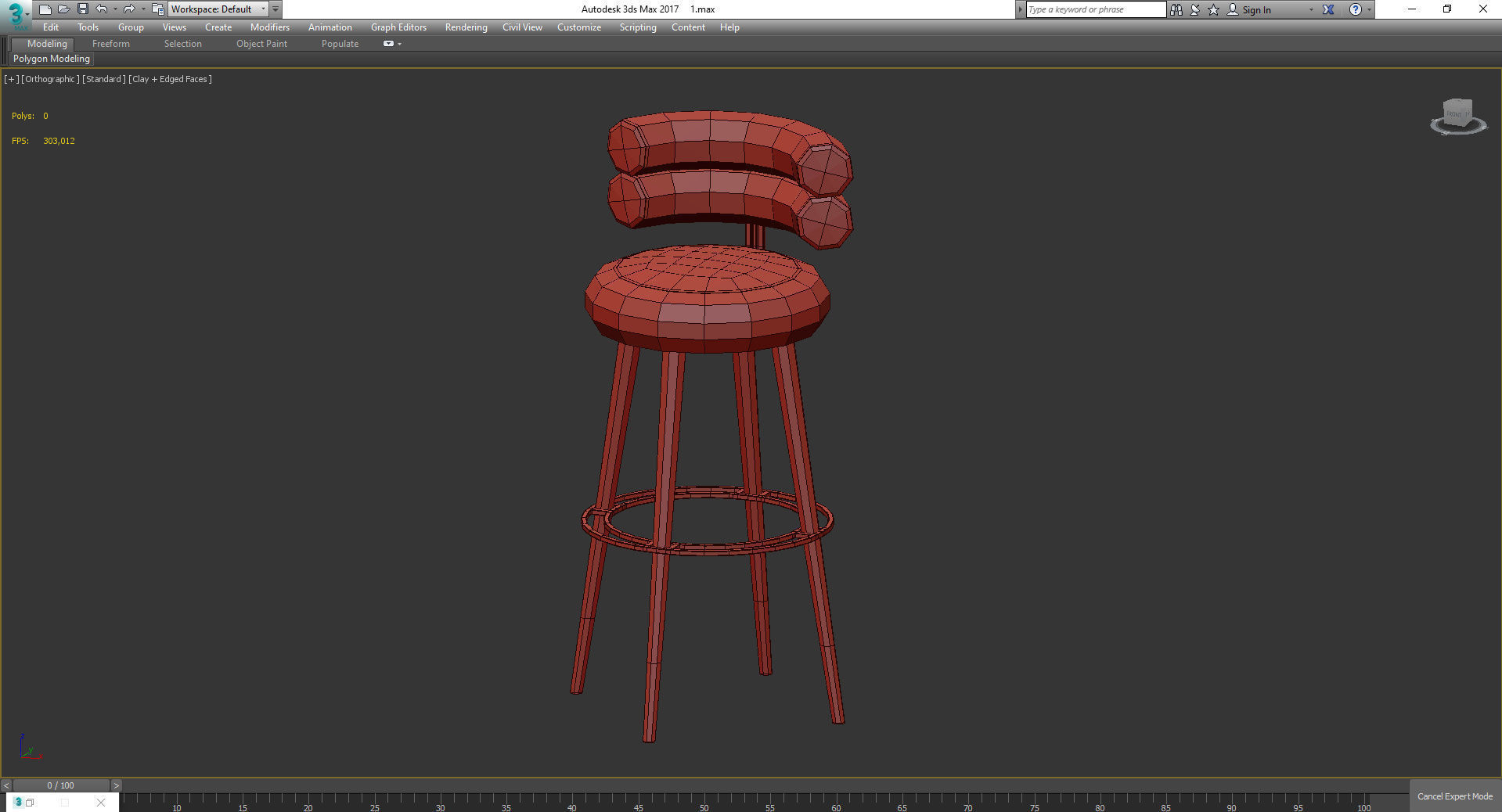Open the Customize menu
This screenshot has width=1502, height=812.
[x=579, y=27]
